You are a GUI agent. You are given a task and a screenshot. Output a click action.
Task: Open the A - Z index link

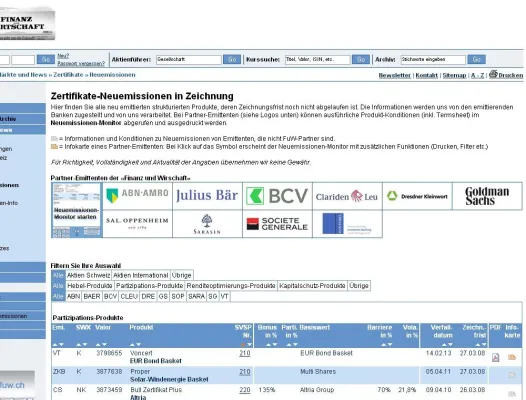tap(477, 75)
